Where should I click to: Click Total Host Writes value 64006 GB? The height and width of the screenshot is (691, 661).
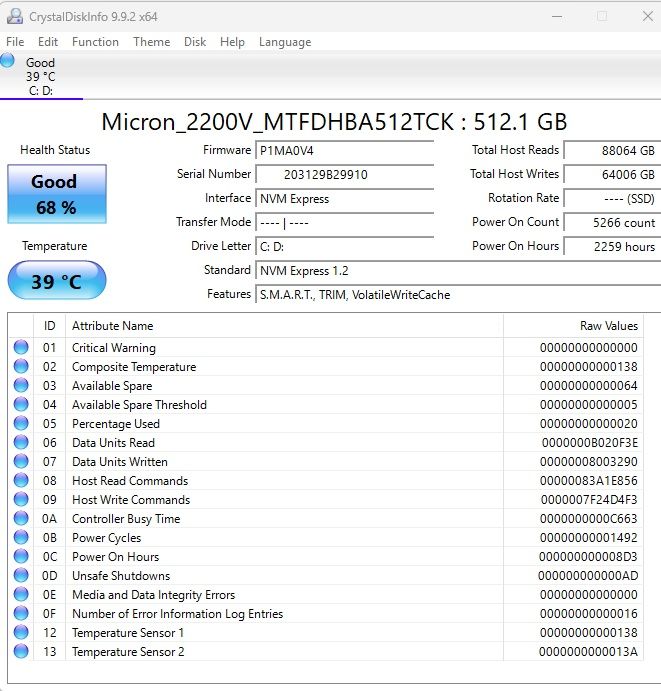[613, 175]
